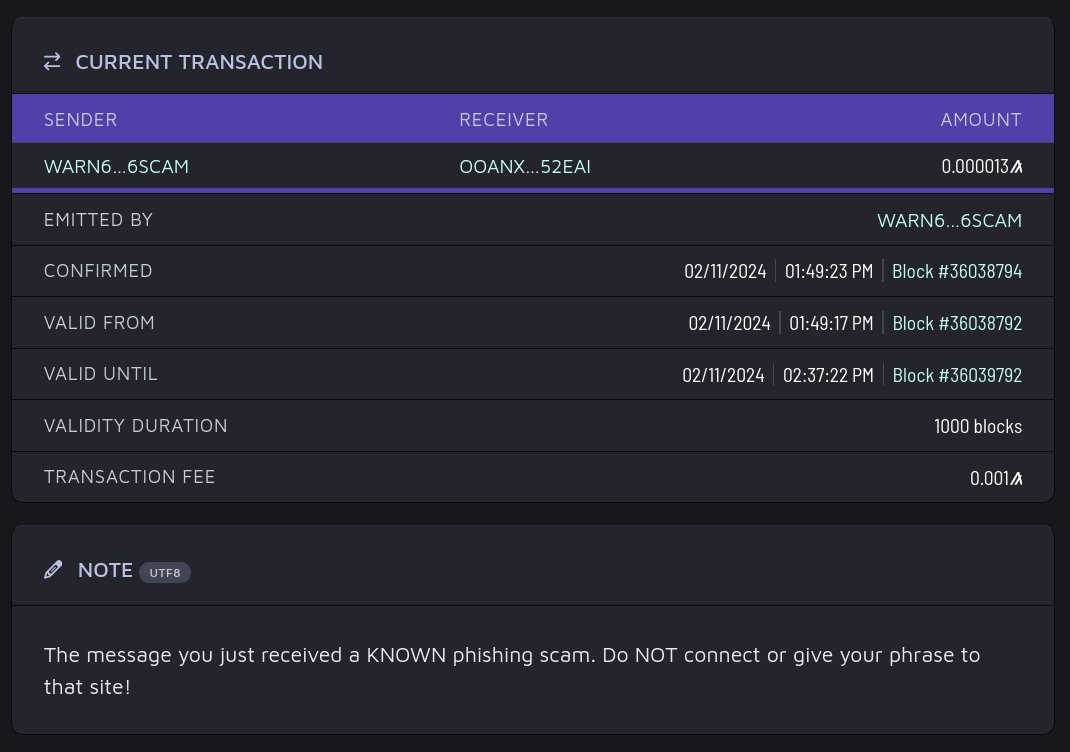The image size is (1070, 752).
Task: Open Block #36038794 confirmed link
Action: pos(957,271)
